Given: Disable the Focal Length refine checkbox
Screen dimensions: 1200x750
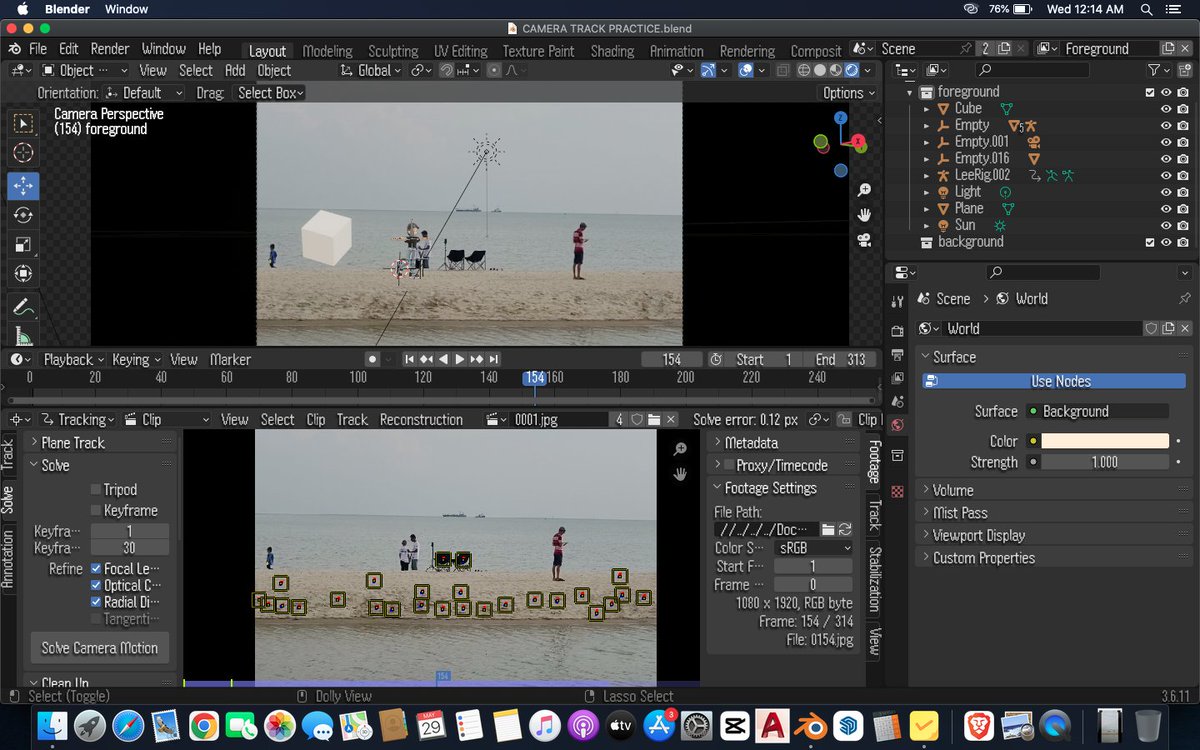Looking at the screenshot, I should (96, 568).
